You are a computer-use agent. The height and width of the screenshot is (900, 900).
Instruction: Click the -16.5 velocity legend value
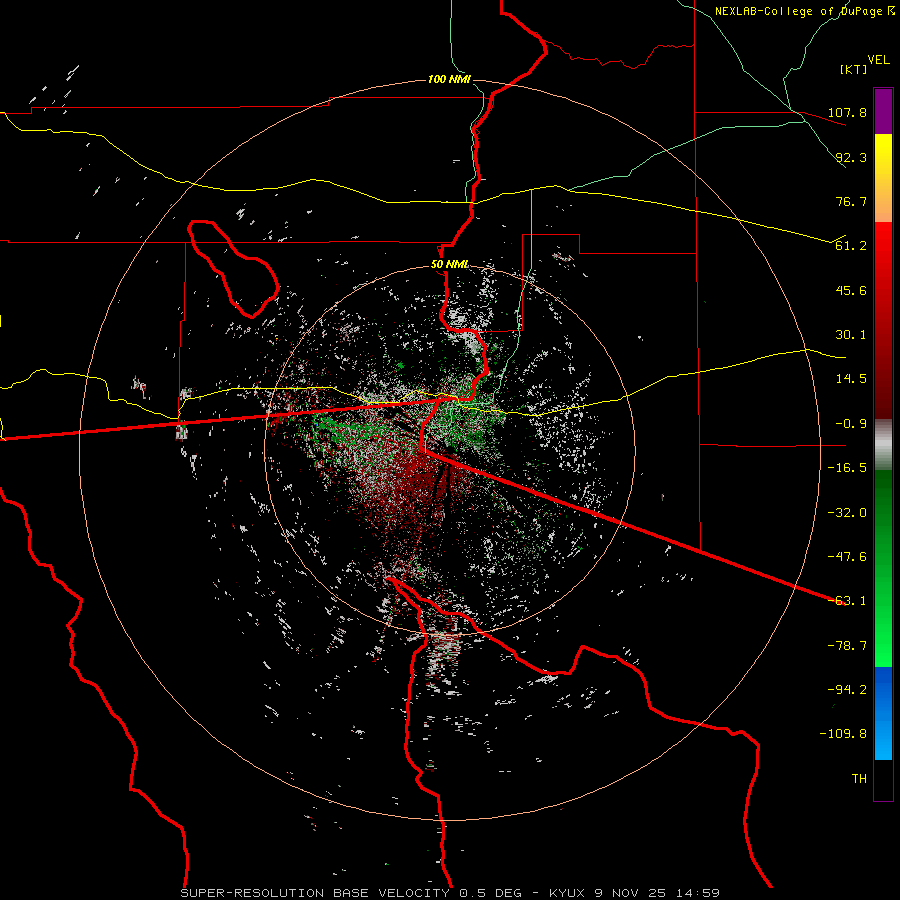(847, 468)
